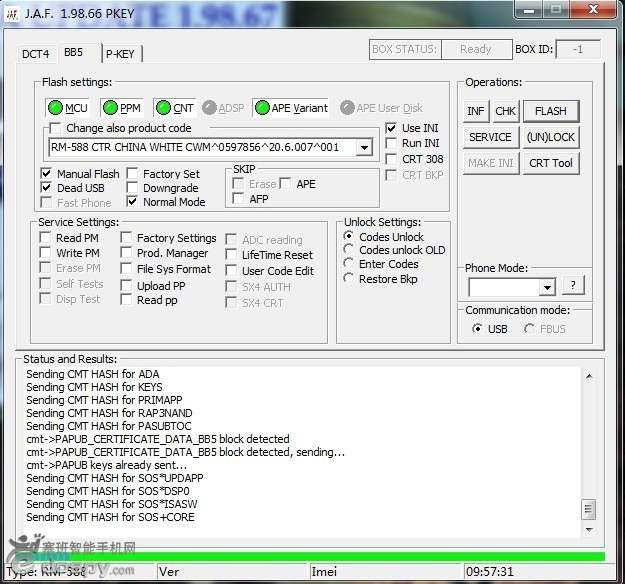Click the (UN)LOCK button
Screen dimensions: 625x584
[x=550, y=137]
